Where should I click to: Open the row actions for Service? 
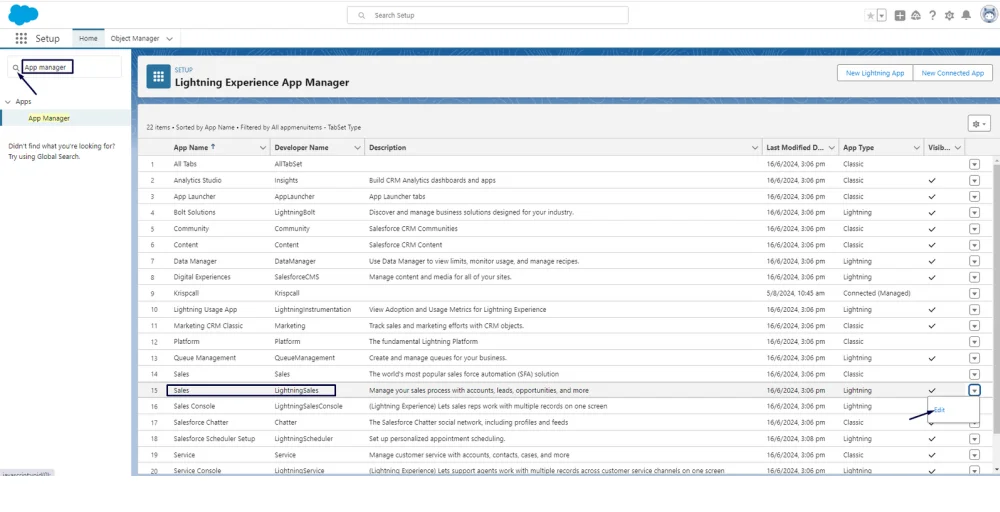tap(974, 455)
